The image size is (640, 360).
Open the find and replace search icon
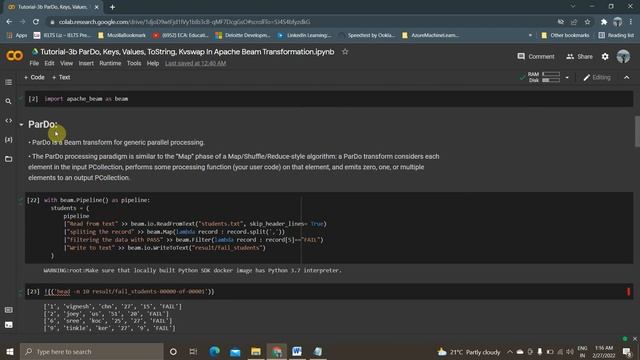point(8,101)
